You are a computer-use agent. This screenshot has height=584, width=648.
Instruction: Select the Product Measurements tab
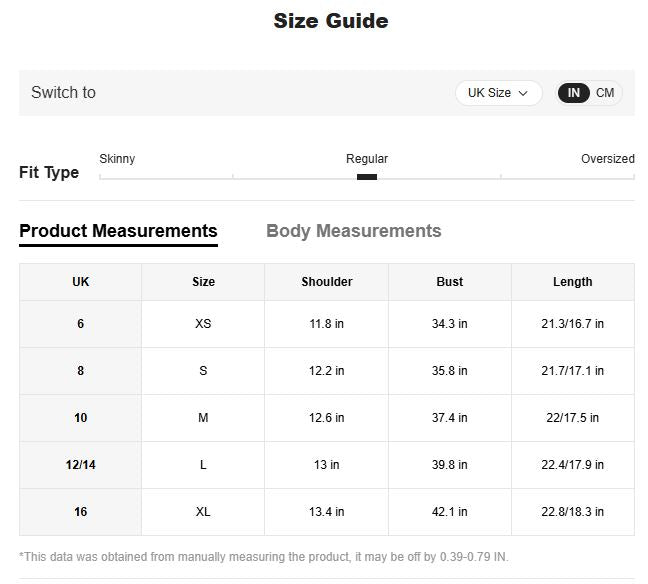[118, 231]
